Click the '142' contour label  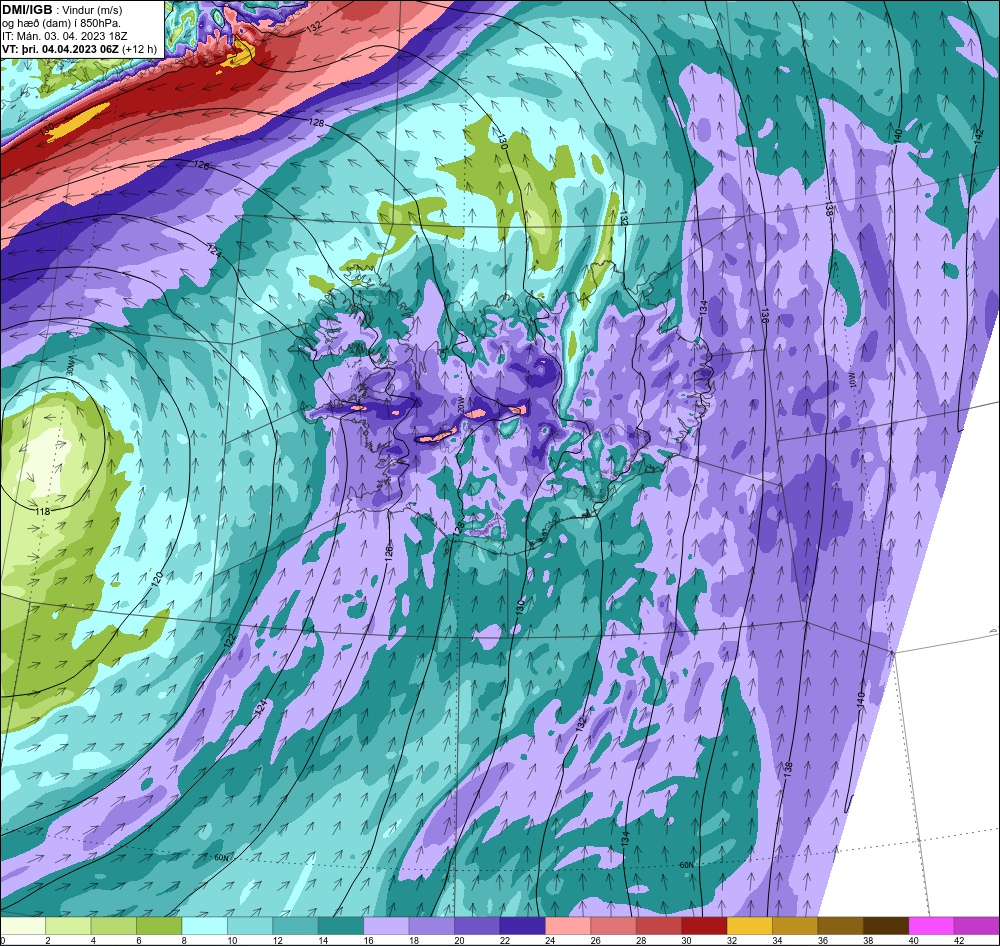pos(979,137)
